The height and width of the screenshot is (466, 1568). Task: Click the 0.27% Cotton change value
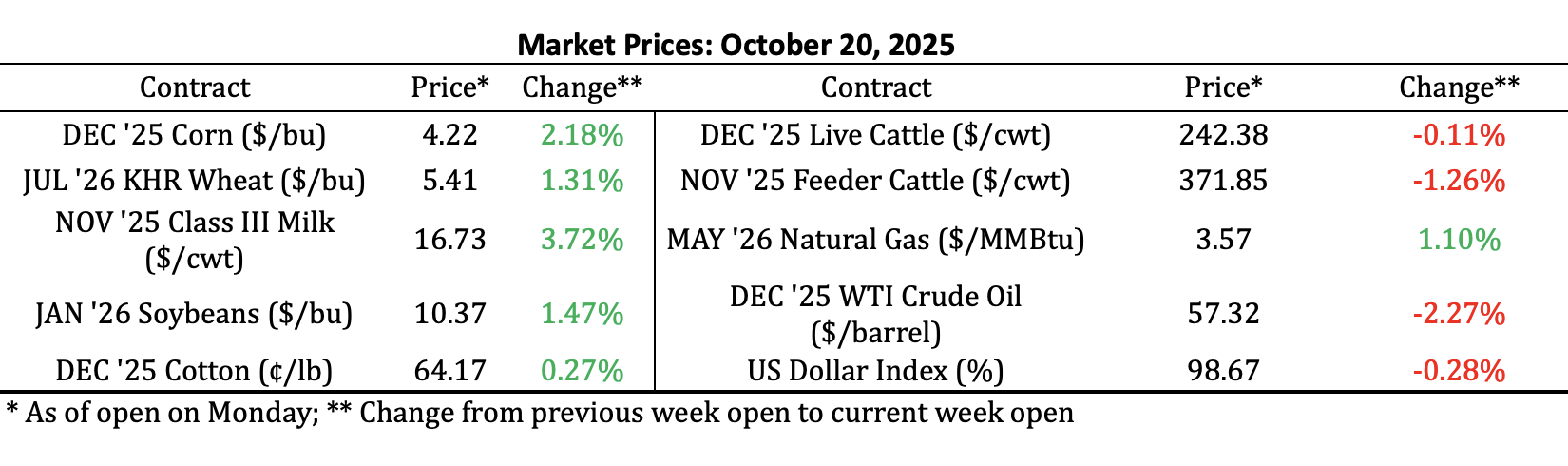pos(583,370)
